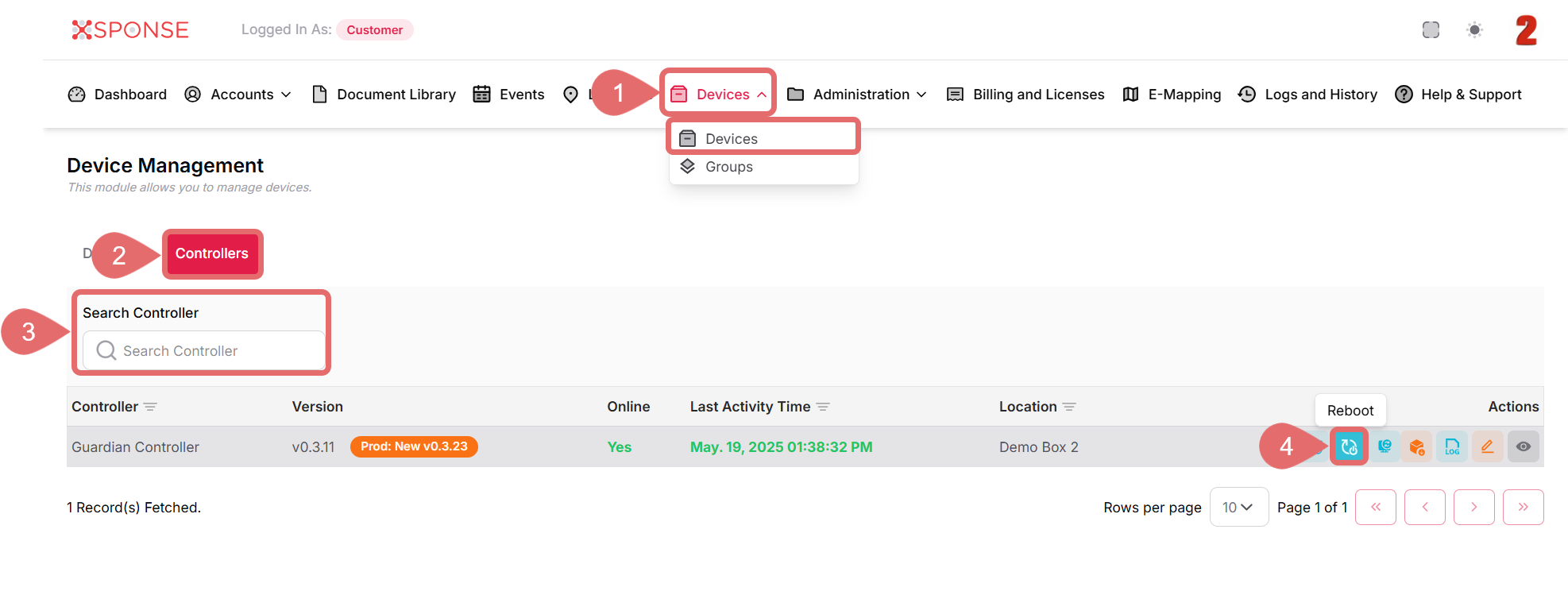
Task: Open the controller LOG file icon
Action: point(1451,446)
